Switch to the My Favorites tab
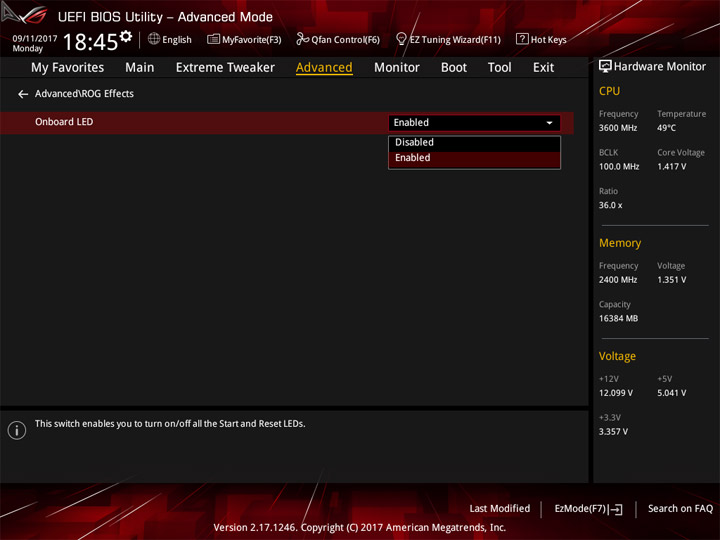The width and height of the screenshot is (720, 540). pos(68,68)
